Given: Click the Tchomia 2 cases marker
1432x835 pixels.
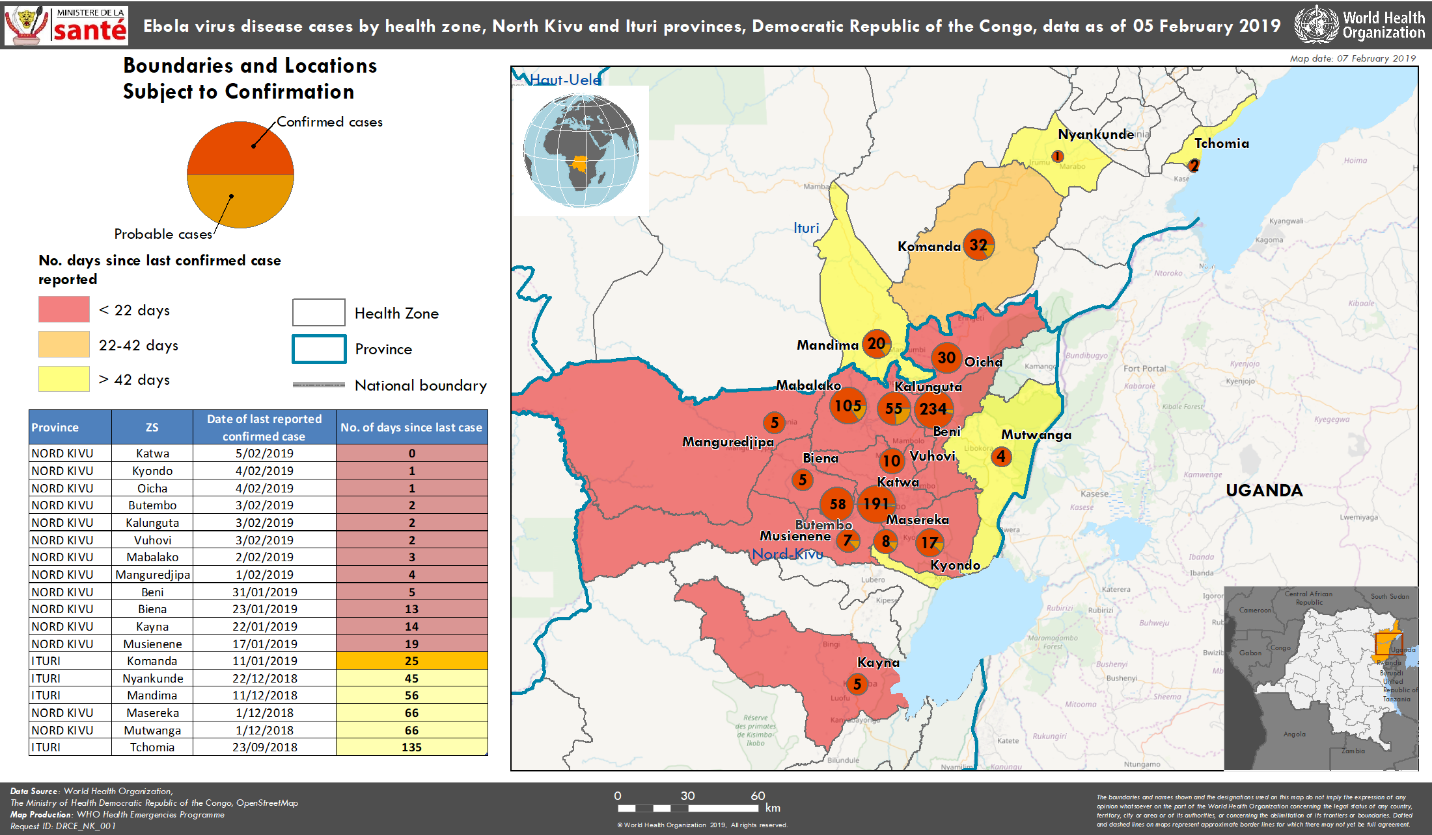Looking at the screenshot, I should [x=1193, y=166].
